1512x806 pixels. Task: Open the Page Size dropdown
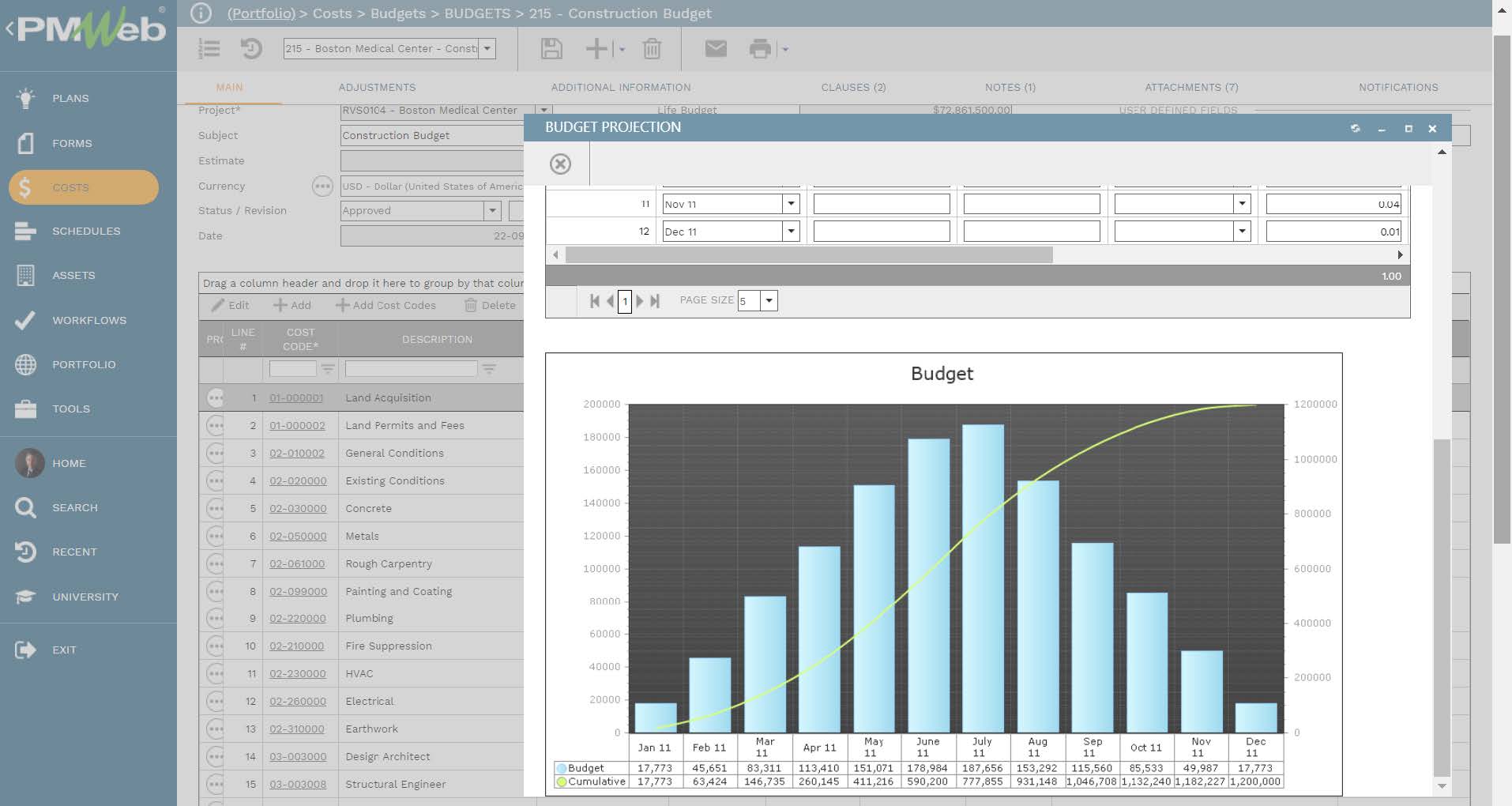coord(769,301)
